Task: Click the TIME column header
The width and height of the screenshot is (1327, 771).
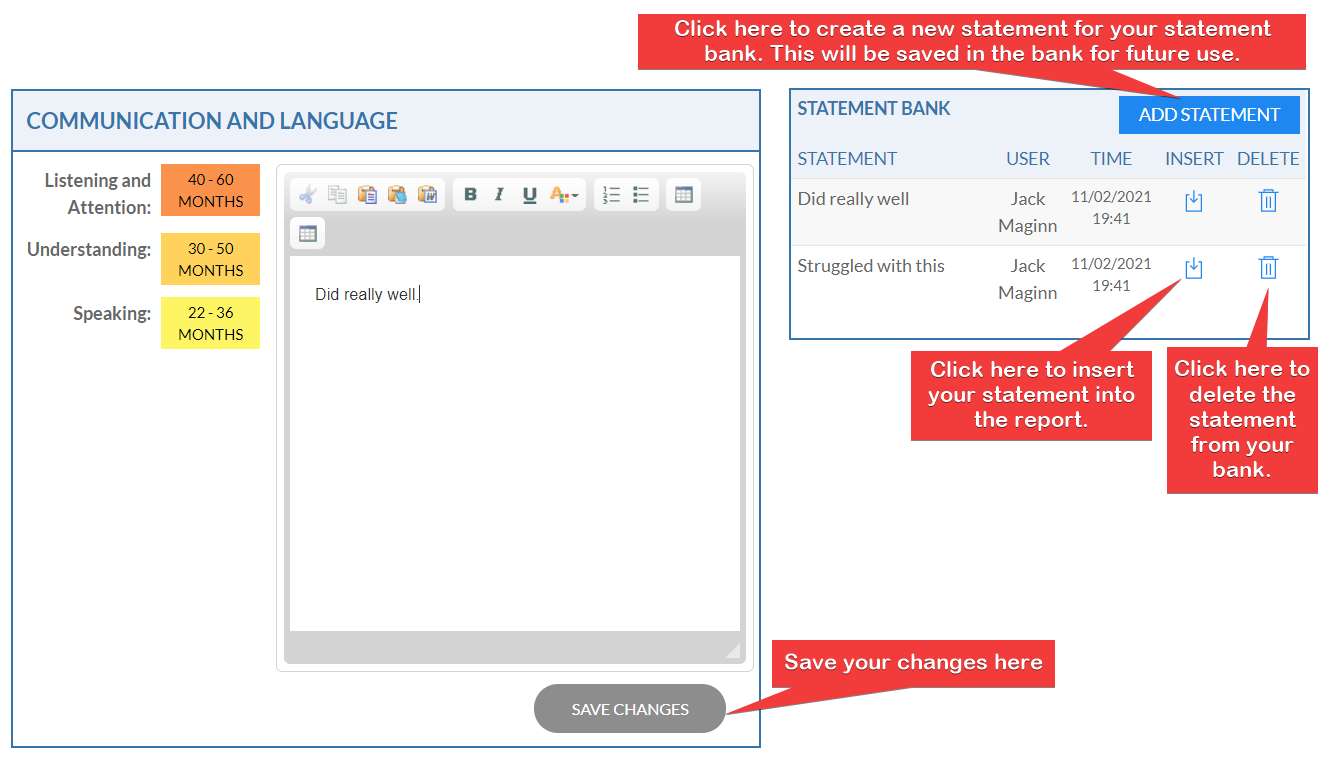Action: click(x=1111, y=158)
